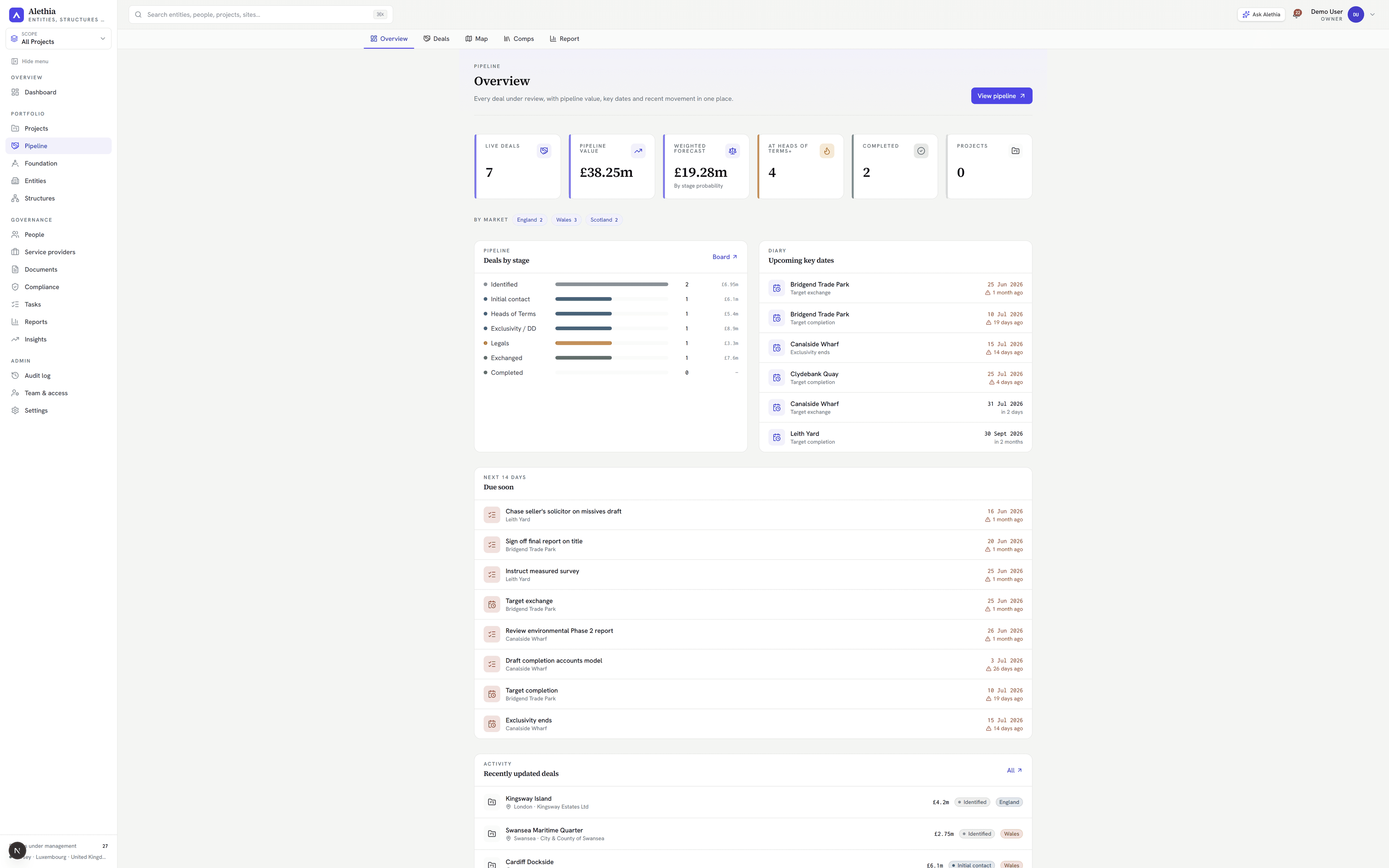Open Insights in the sidebar
Screen dimensions: 1389x868
click(x=59, y=339)
